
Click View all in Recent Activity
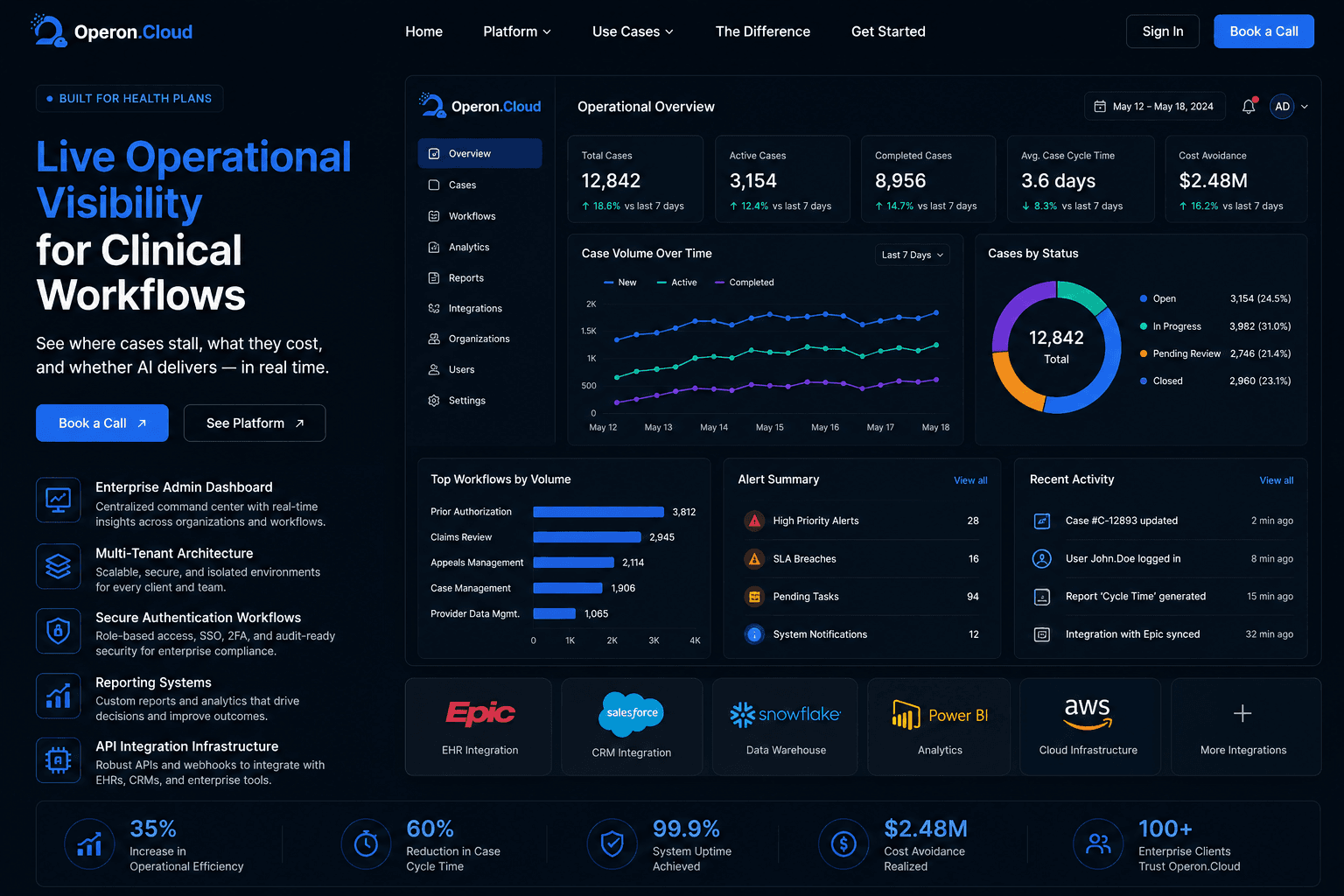tap(1276, 480)
